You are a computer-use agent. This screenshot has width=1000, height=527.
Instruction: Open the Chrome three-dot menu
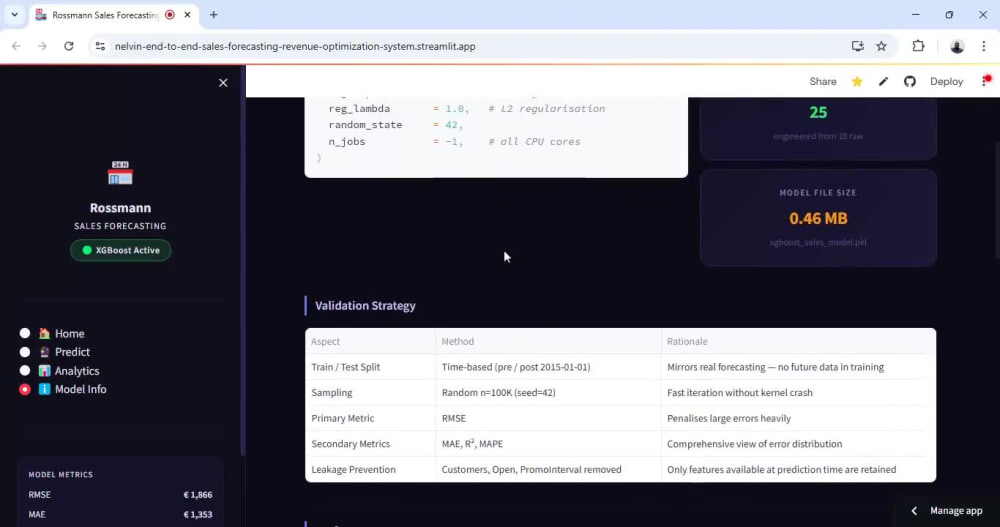(983, 46)
